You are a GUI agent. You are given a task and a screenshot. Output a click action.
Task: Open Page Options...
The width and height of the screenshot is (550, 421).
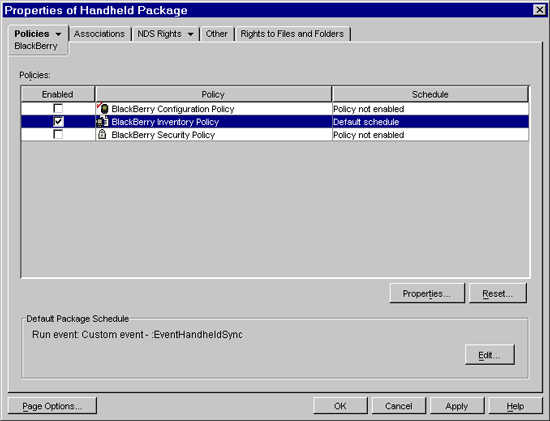pos(52,406)
